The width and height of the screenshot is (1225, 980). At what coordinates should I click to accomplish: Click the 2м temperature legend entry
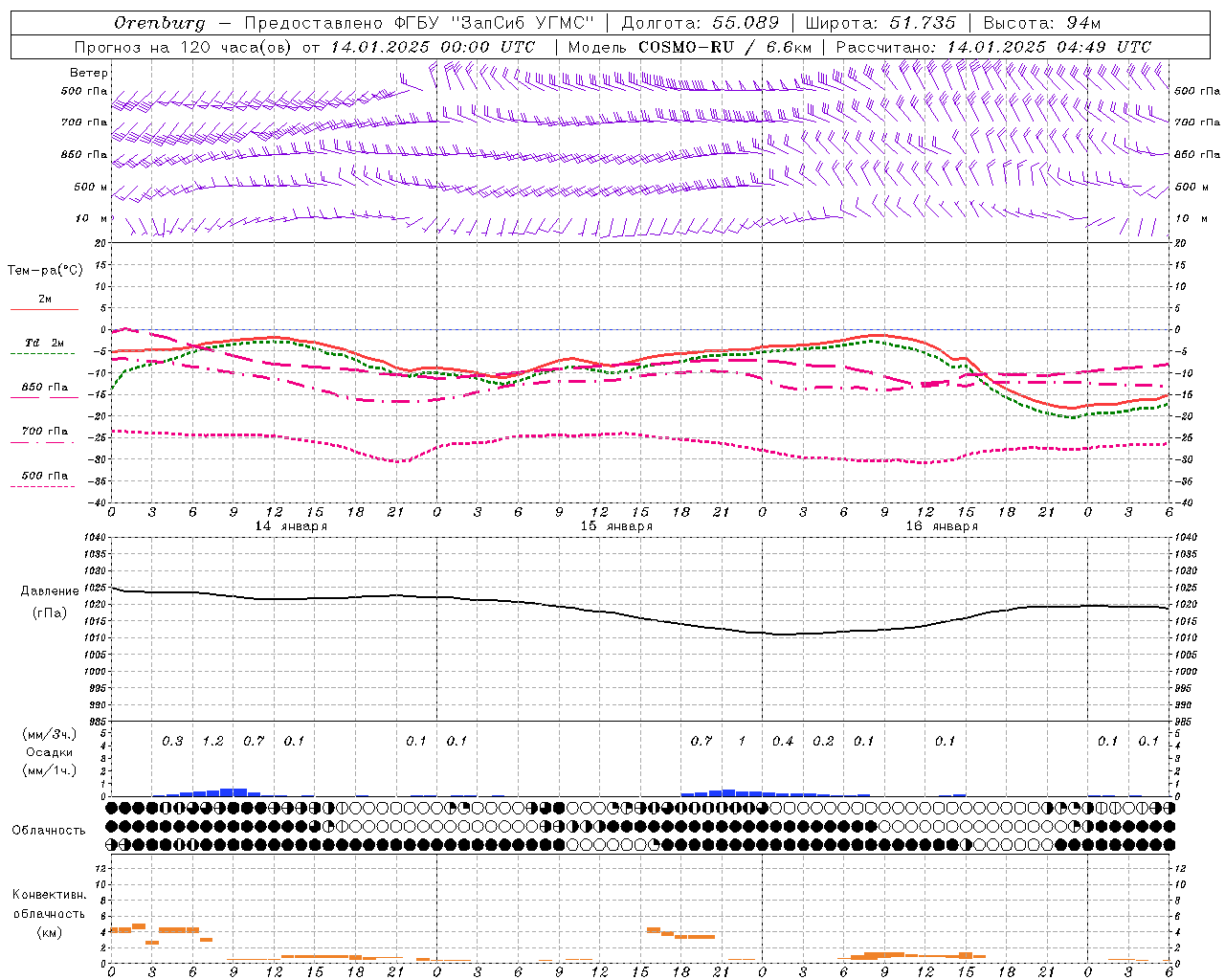tap(45, 300)
